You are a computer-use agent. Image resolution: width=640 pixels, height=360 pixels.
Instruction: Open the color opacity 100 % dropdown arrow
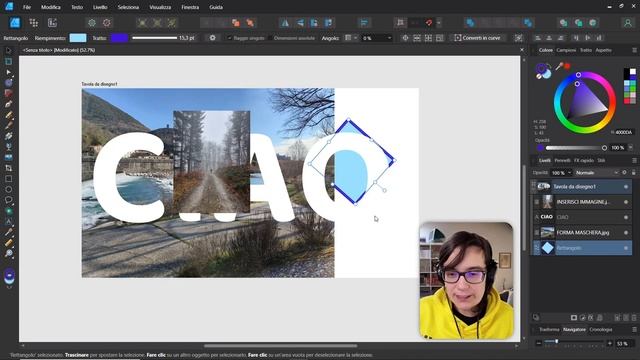point(630,148)
